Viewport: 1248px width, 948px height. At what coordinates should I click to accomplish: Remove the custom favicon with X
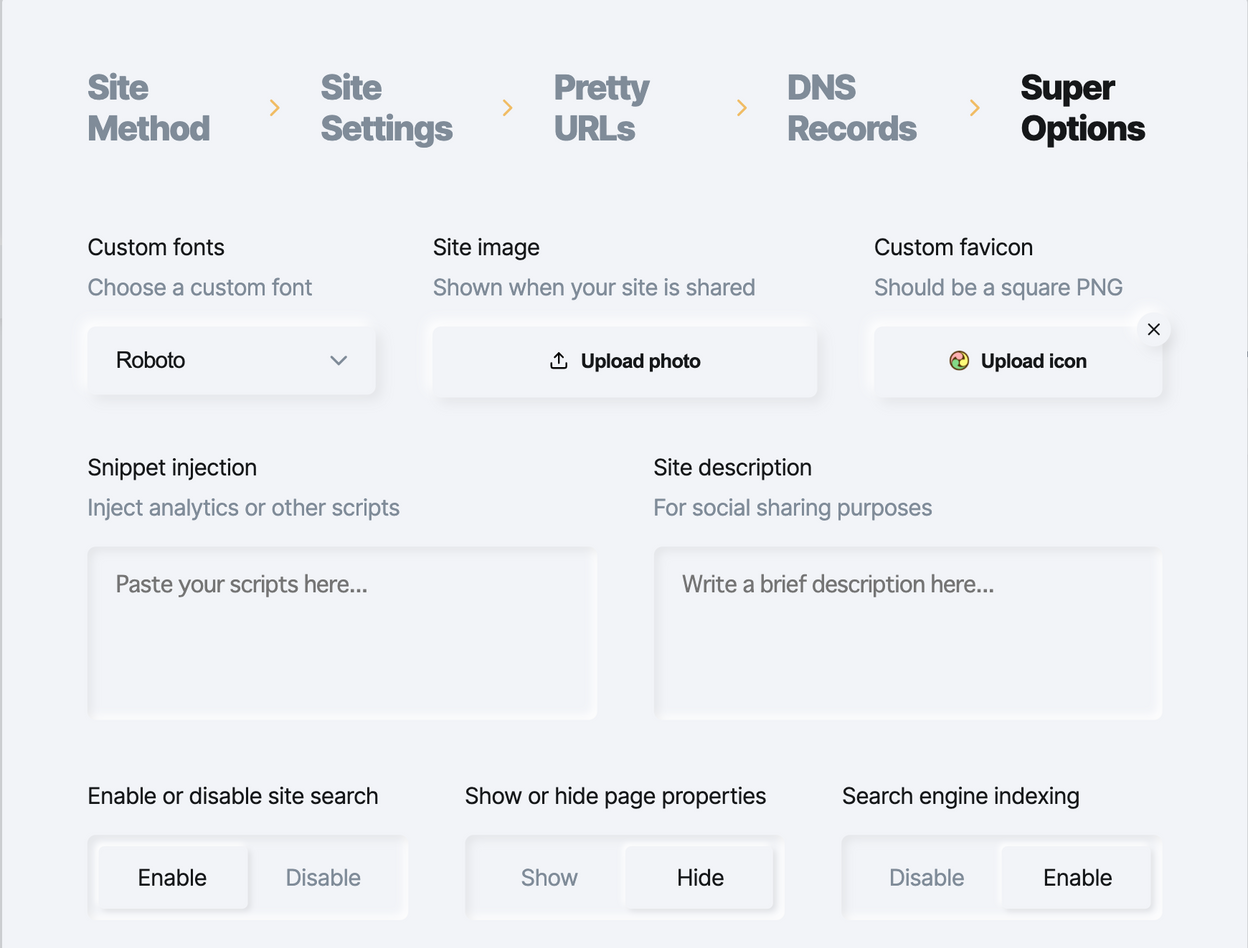(1153, 329)
